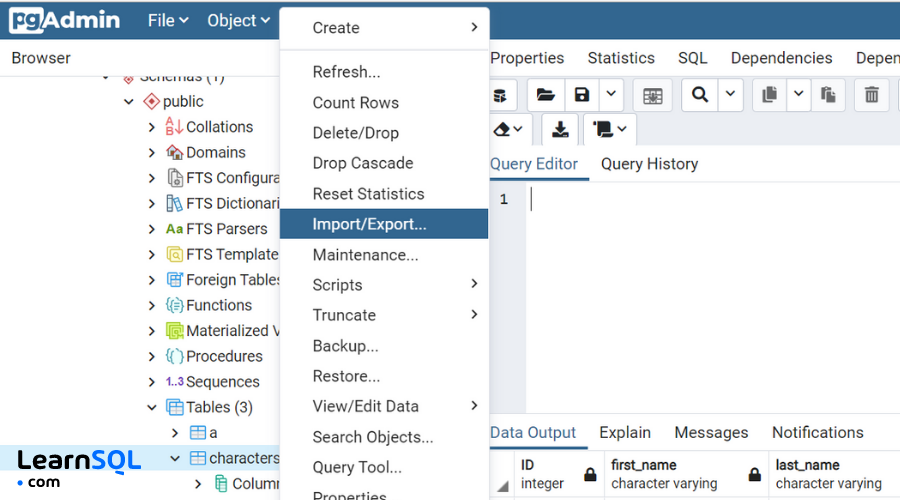Expand the FTS Parsers node
The image size is (900, 500).
(x=152, y=229)
